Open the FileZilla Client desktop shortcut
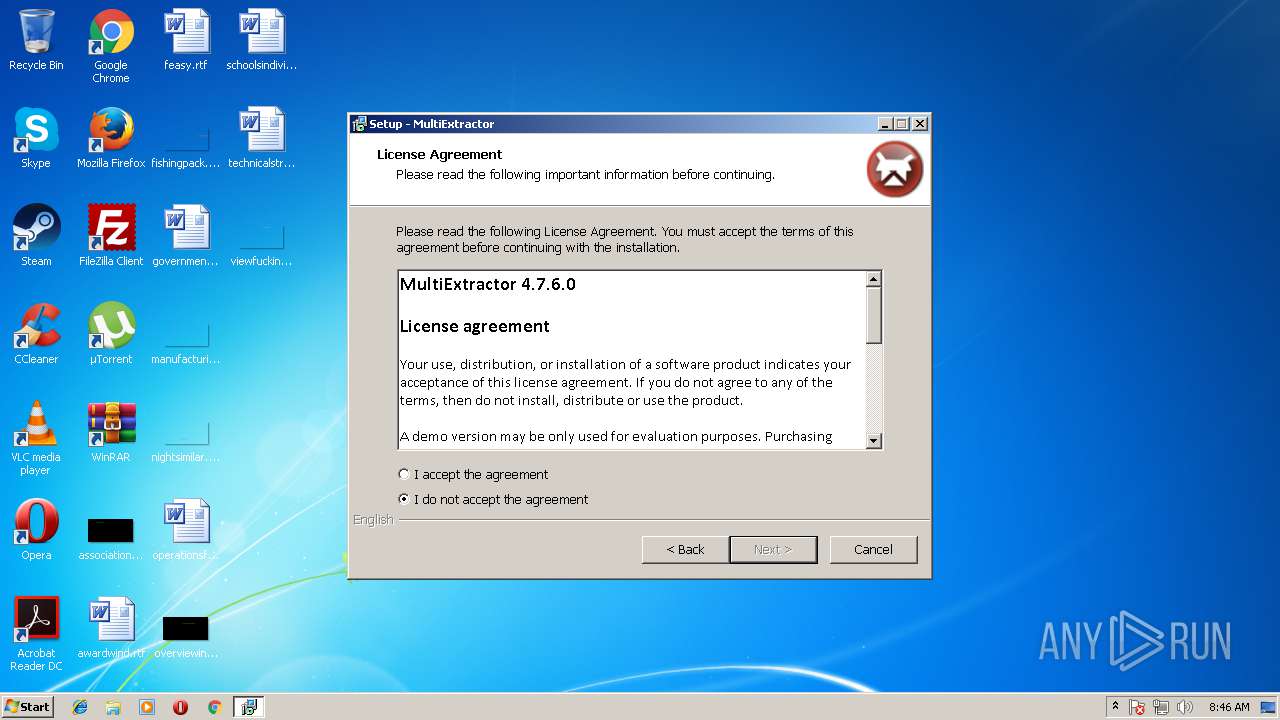 tap(111, 236)
